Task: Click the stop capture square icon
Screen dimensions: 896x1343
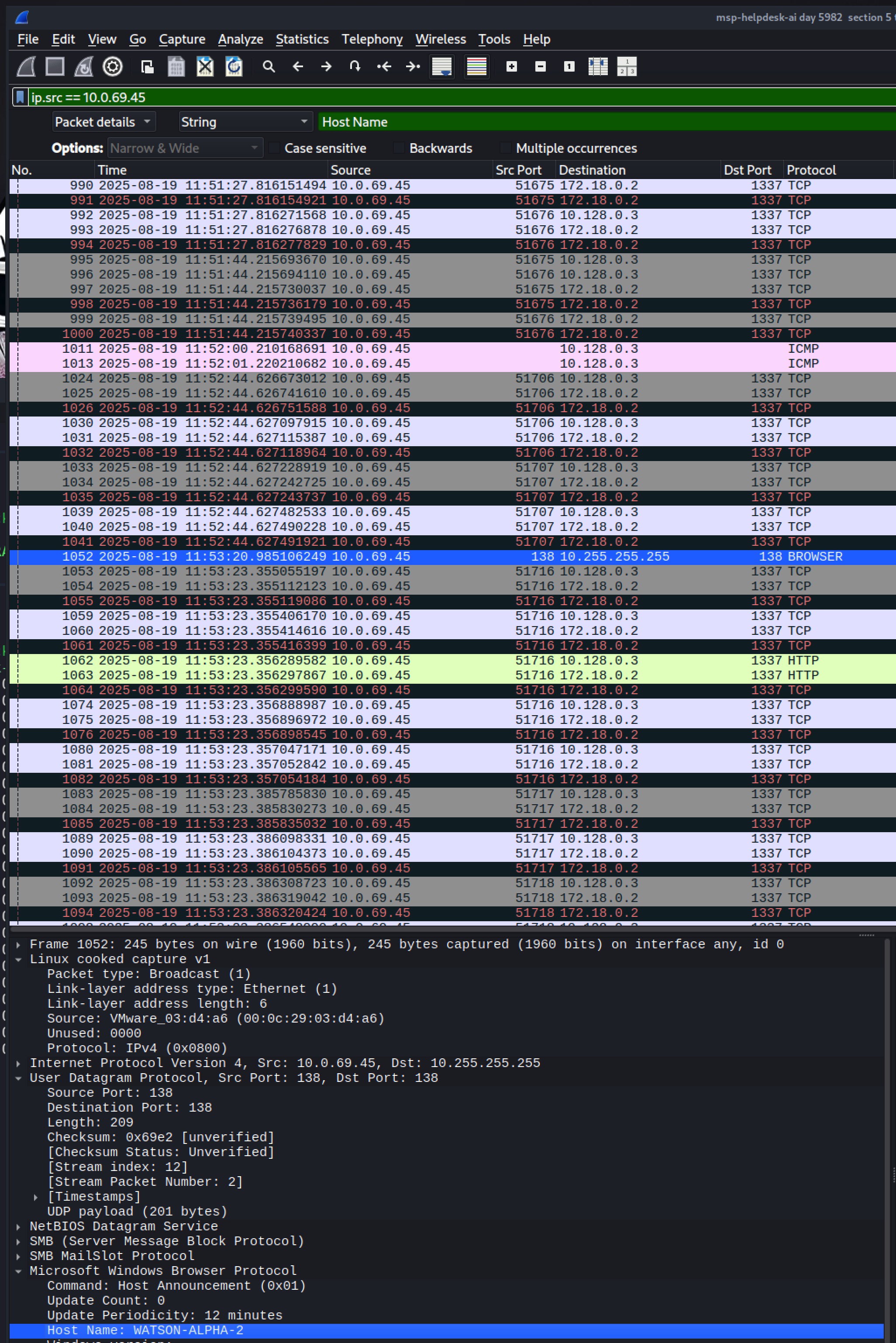Action: (x=55, y=67)
